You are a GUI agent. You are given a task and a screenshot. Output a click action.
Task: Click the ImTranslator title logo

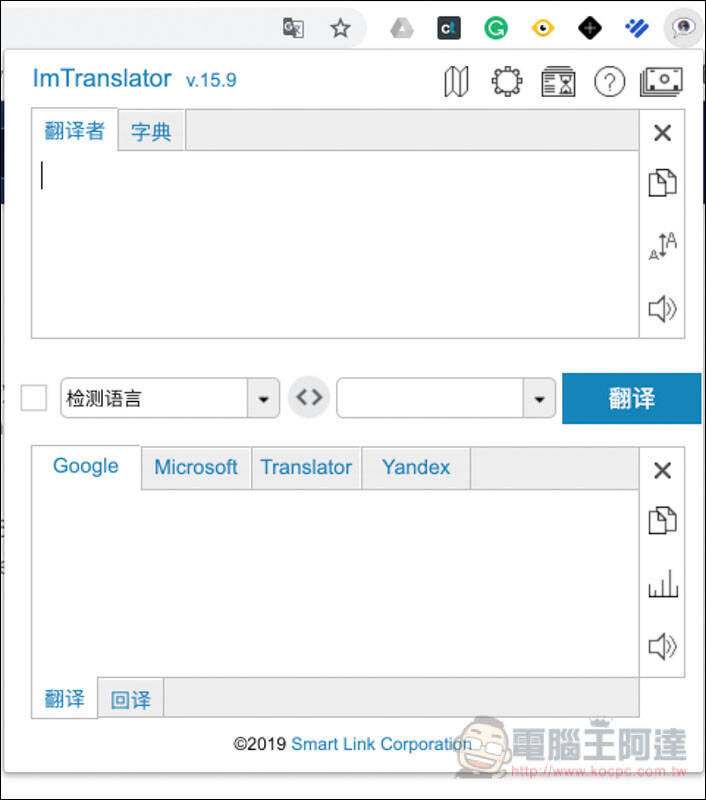pyautogui.click(x=102, y=79)
